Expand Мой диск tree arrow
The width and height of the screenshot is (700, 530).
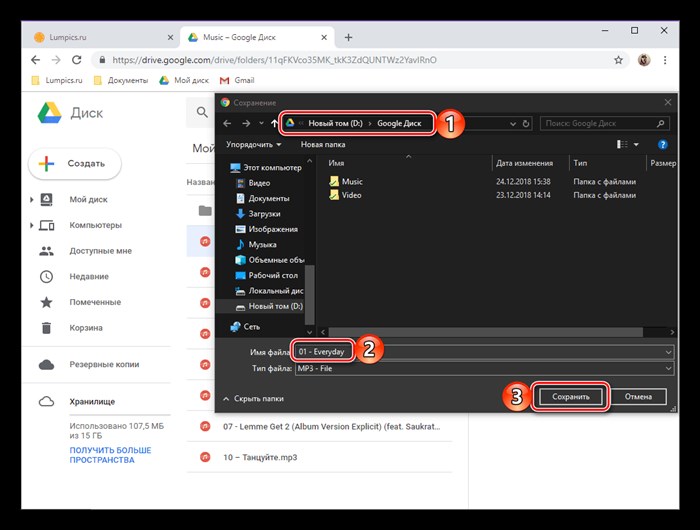click(31, 200)
